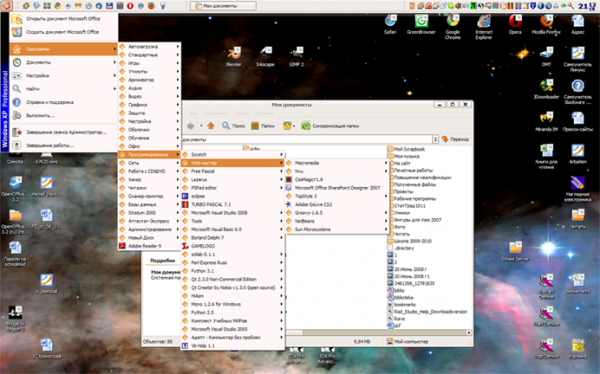
Task: Expand the Microsoft Visual Studio 2008 submenu
Action: pos(232,212)
